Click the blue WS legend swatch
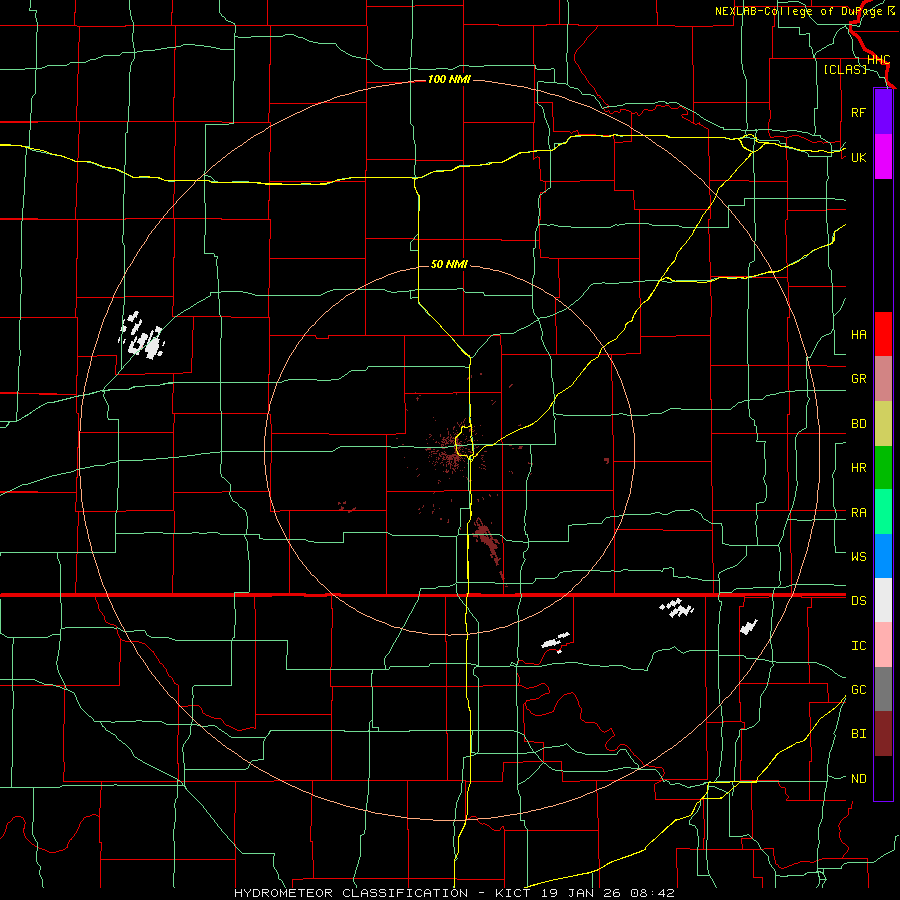 tap(883, 556)
